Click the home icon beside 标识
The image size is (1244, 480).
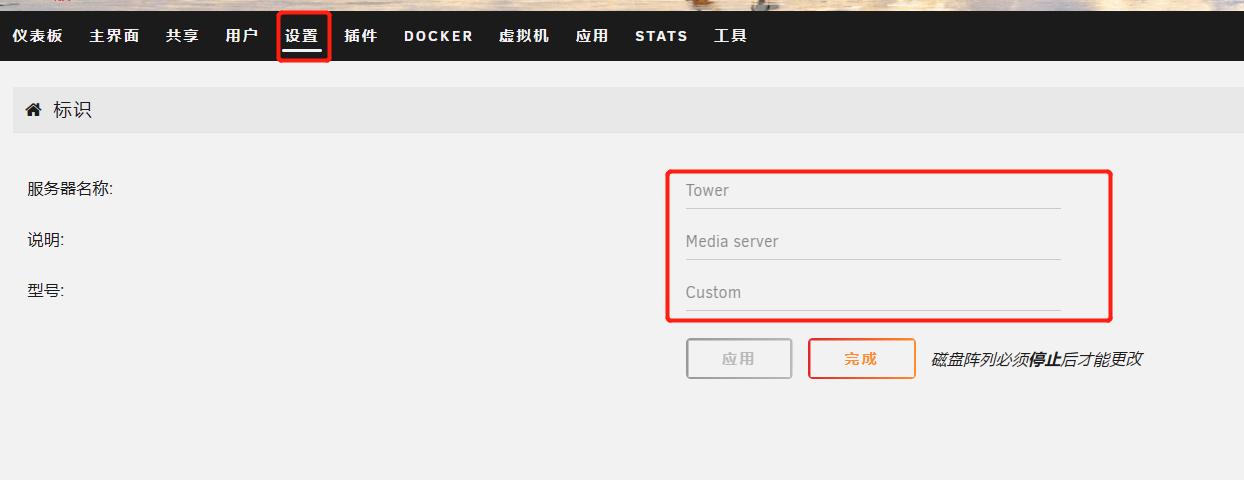pos(33,110)
